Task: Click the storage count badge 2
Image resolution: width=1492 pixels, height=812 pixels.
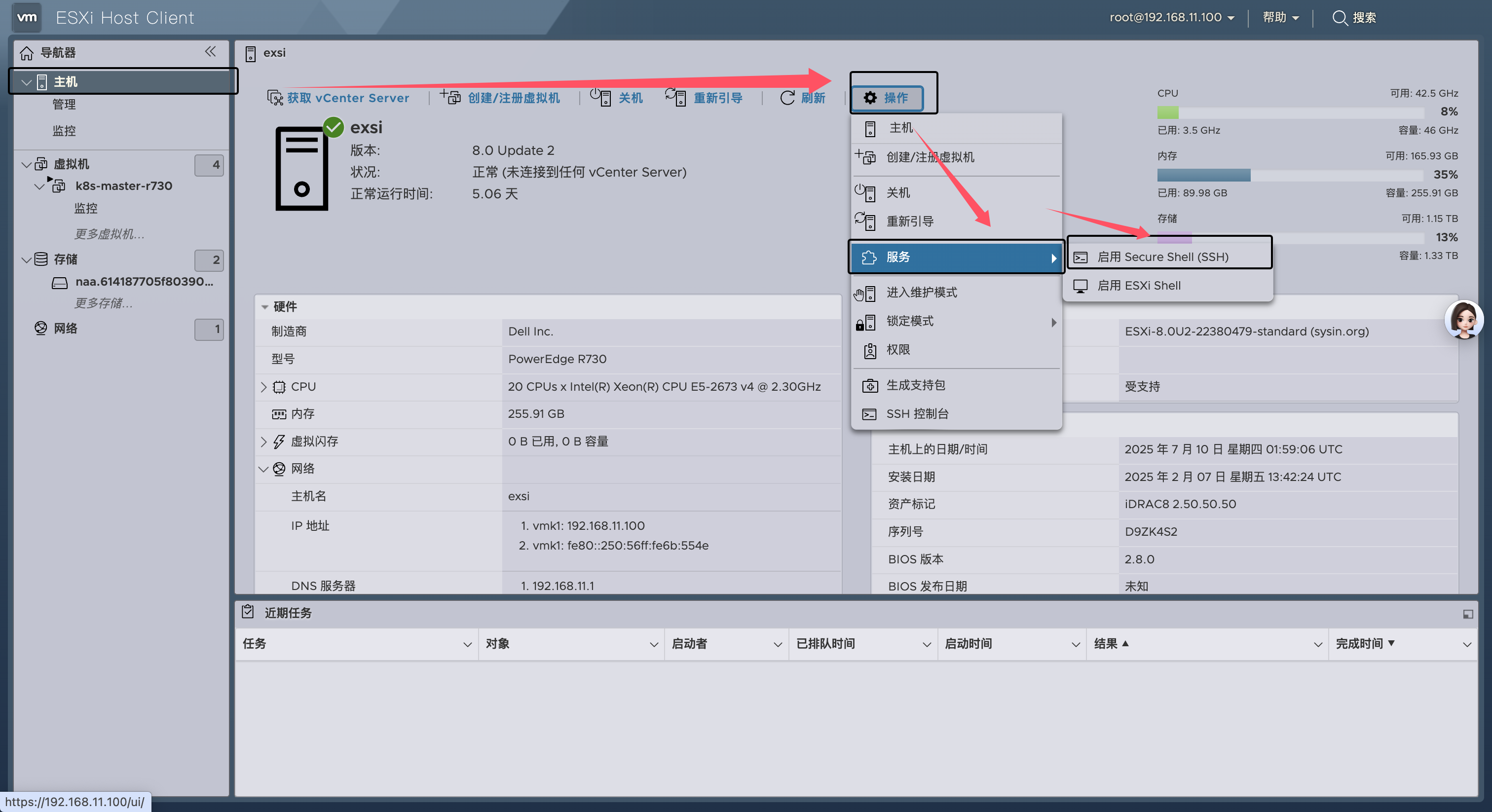Action: (x=209, y=260)
